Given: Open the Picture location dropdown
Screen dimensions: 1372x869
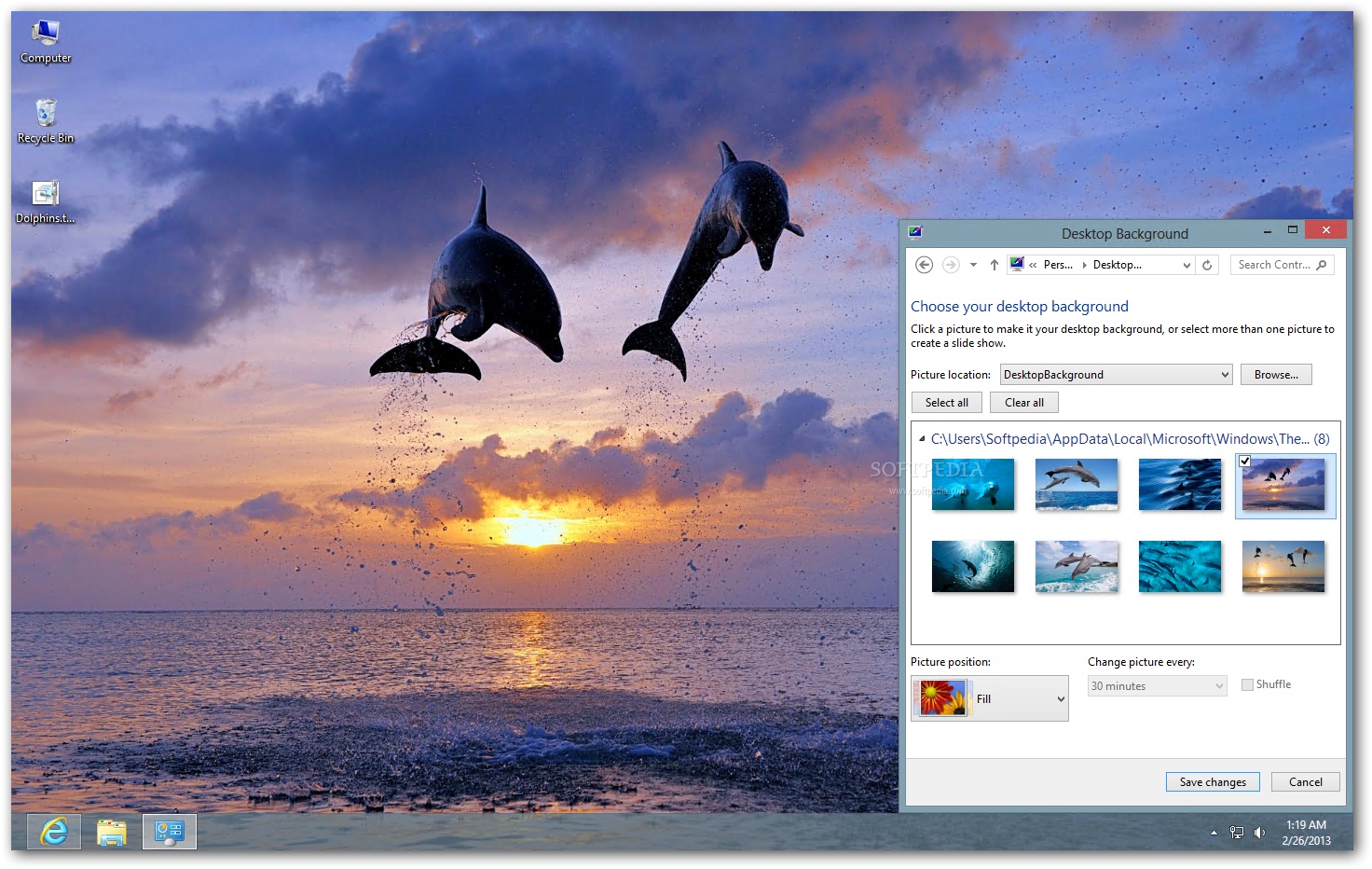Looking at the screenshot, I should click(1117, 375).
